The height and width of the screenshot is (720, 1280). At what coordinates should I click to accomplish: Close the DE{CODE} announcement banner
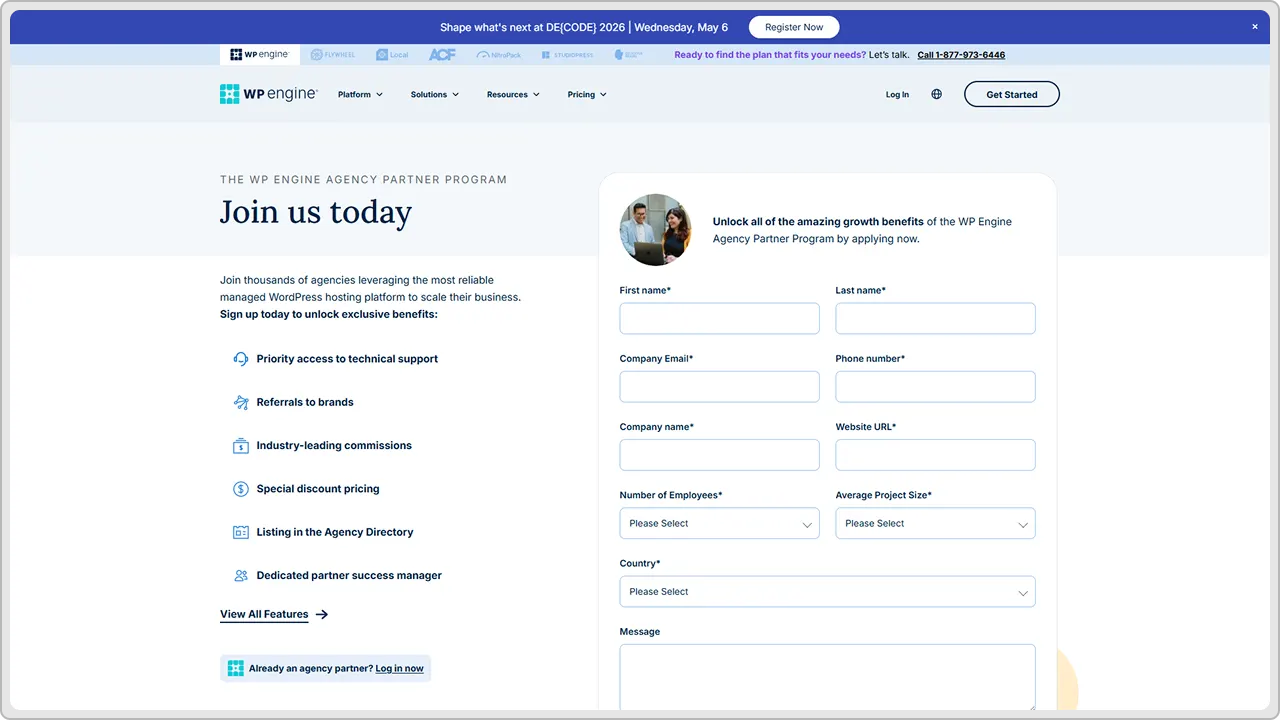click(1255, 27)
